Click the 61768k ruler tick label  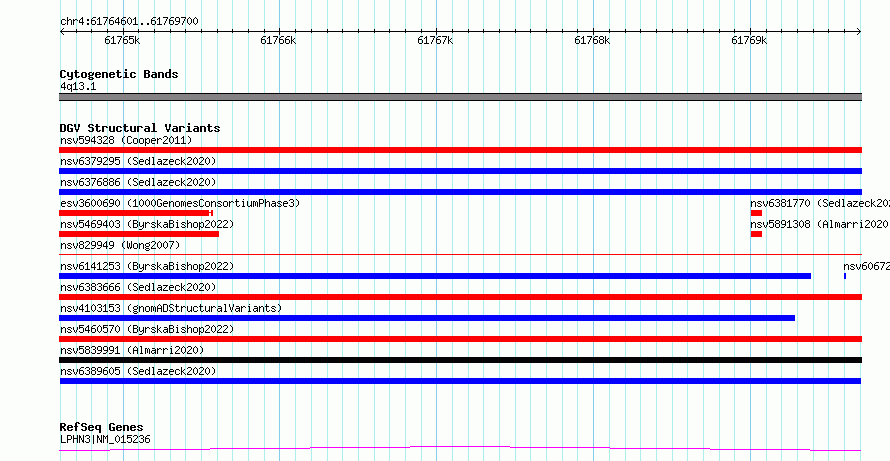pos(592,40)
